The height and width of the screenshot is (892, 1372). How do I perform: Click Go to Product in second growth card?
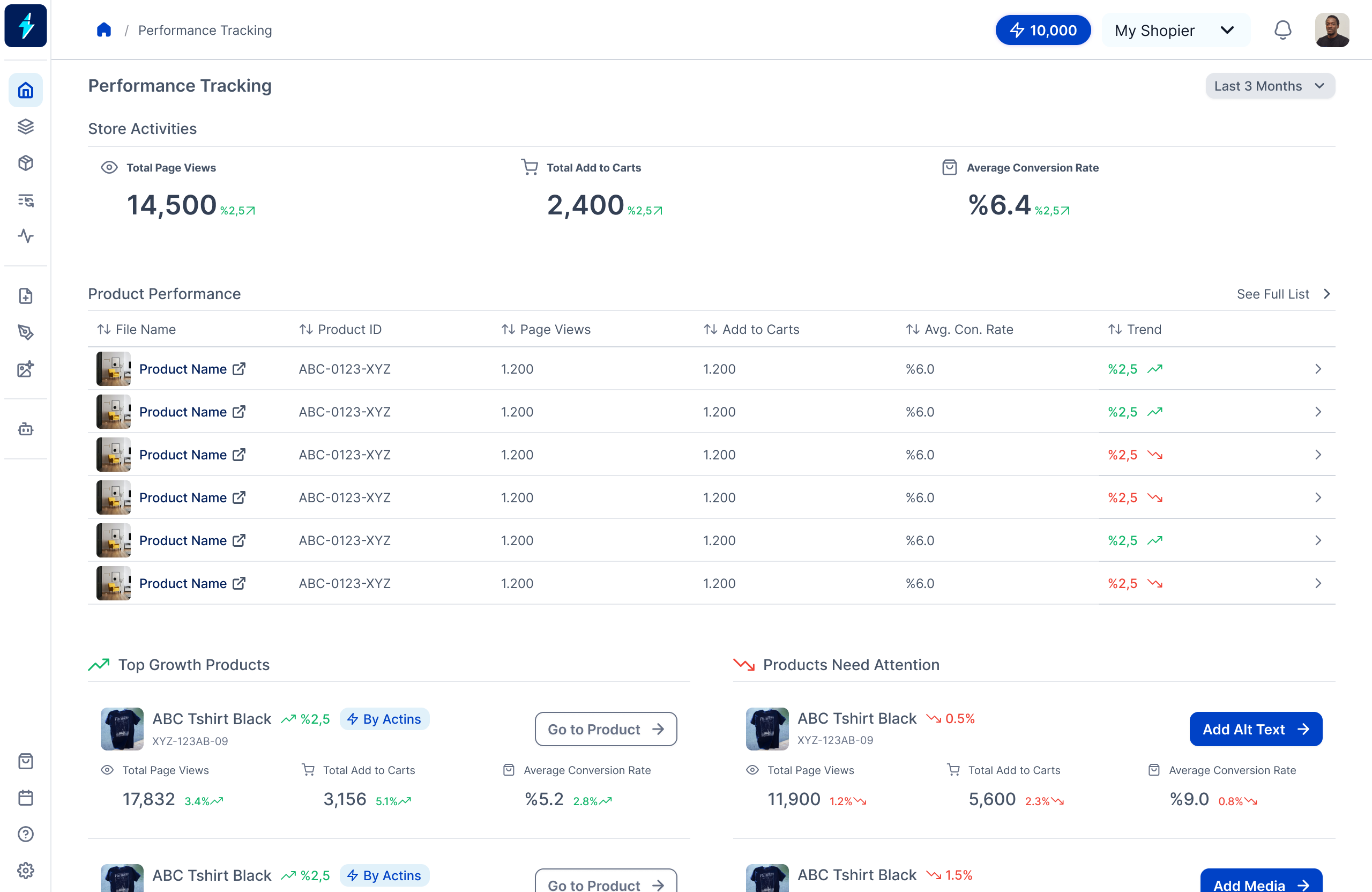606,881
